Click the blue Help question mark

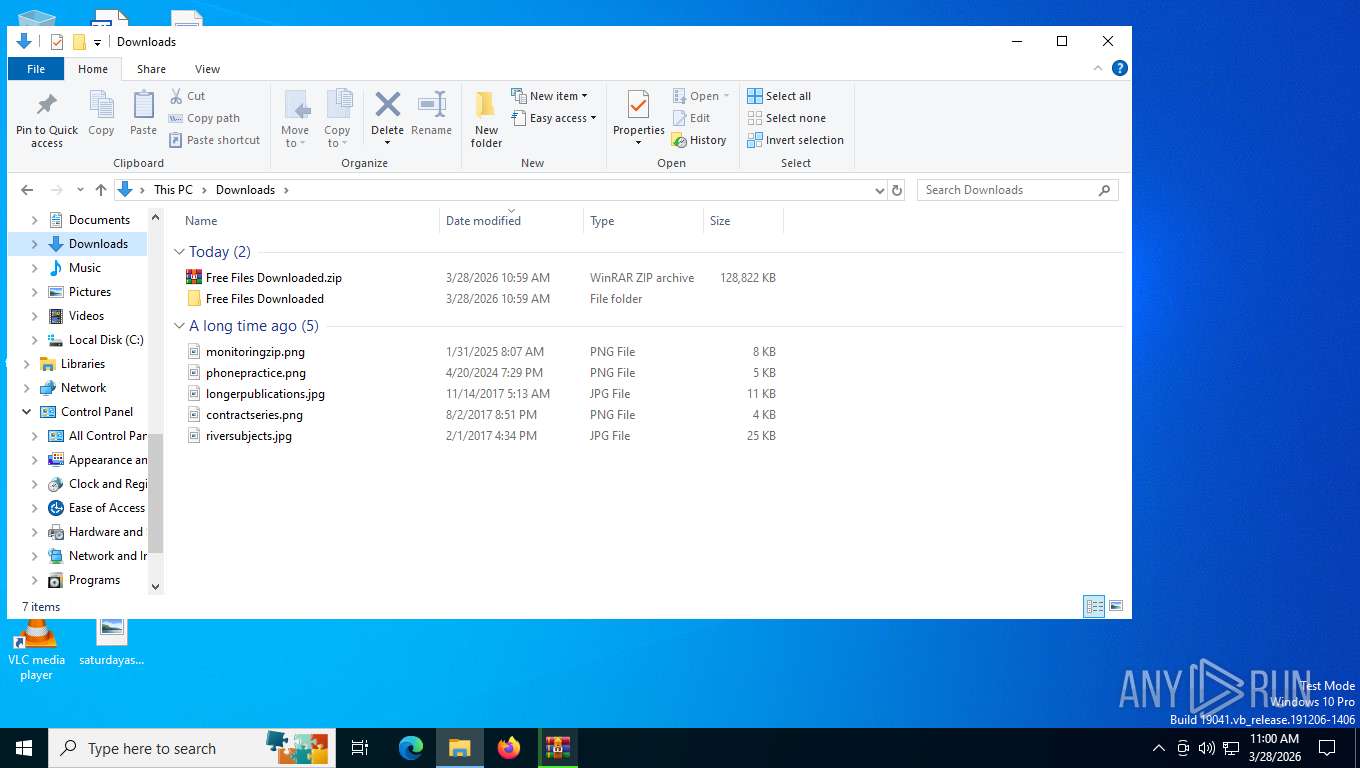pyautogui.click(x=1120, y=68)
